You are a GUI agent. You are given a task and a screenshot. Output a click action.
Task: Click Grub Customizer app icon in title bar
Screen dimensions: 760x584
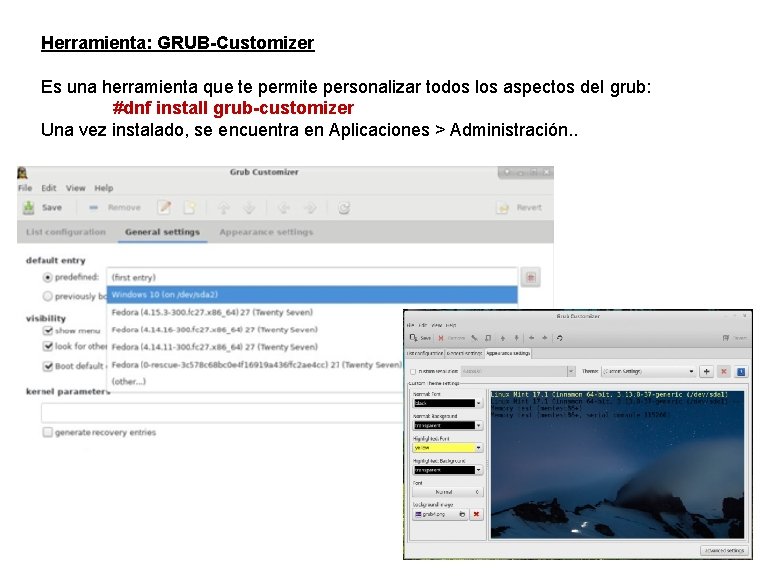22,173
